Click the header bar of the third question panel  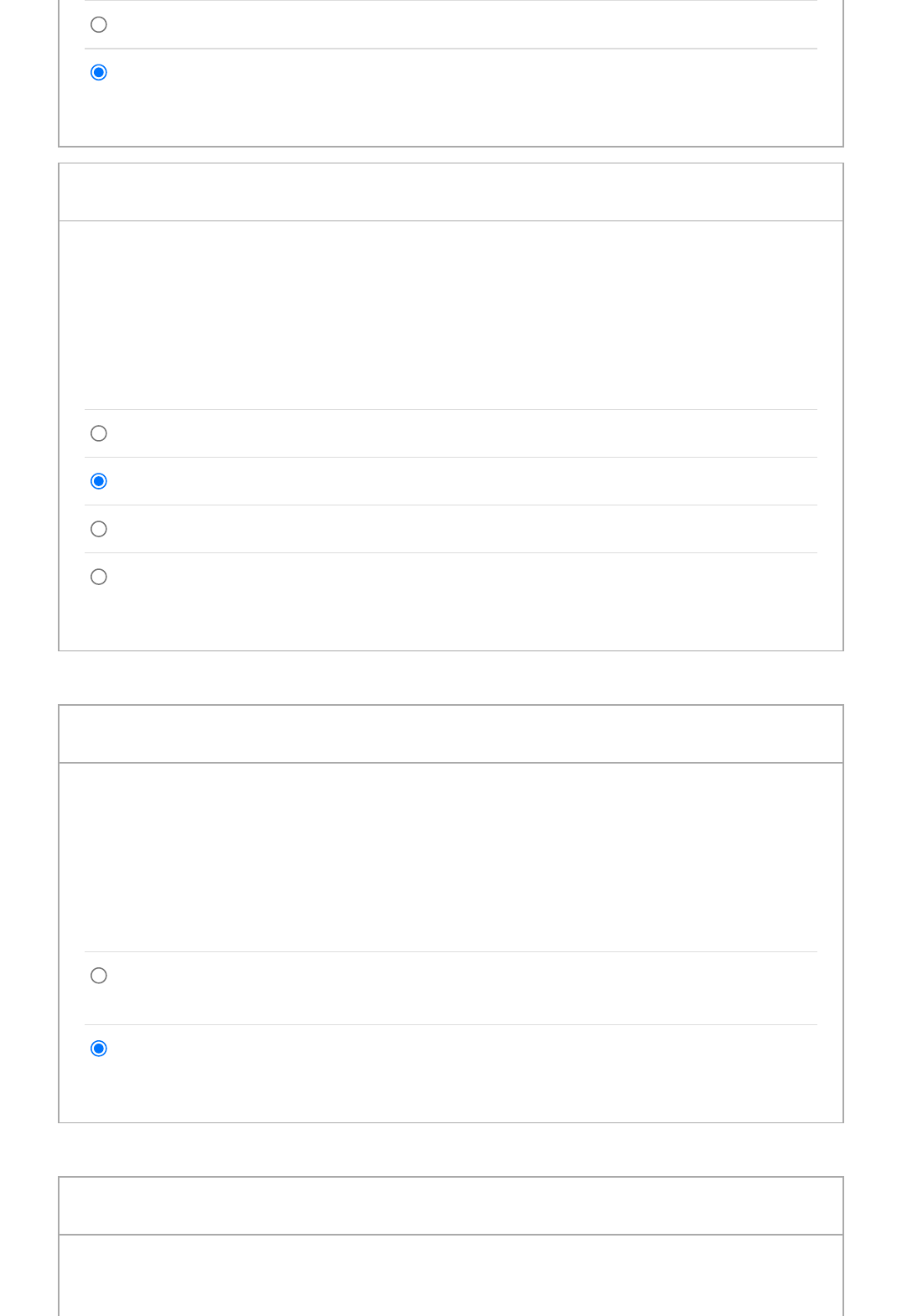tap(451, 734)
